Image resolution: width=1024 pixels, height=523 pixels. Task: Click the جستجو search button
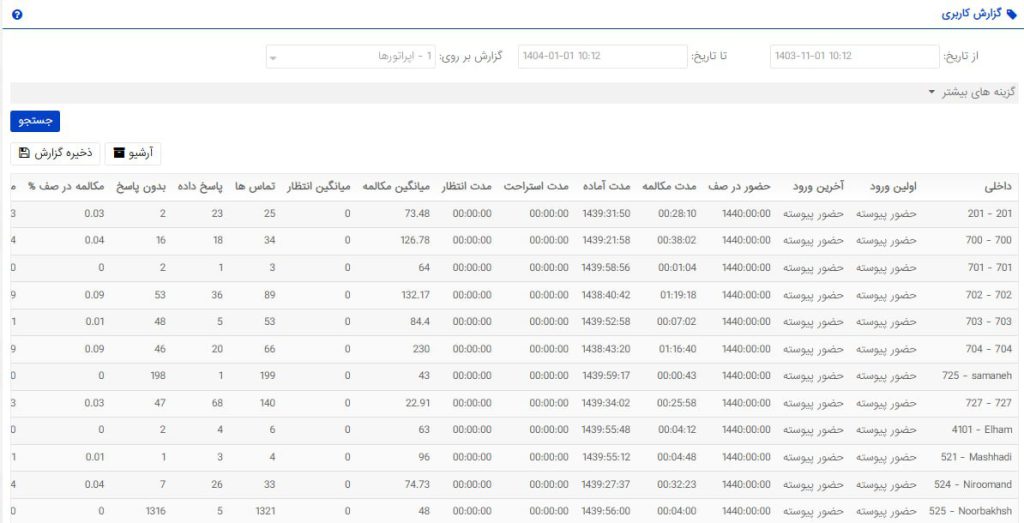click(35, 121)
